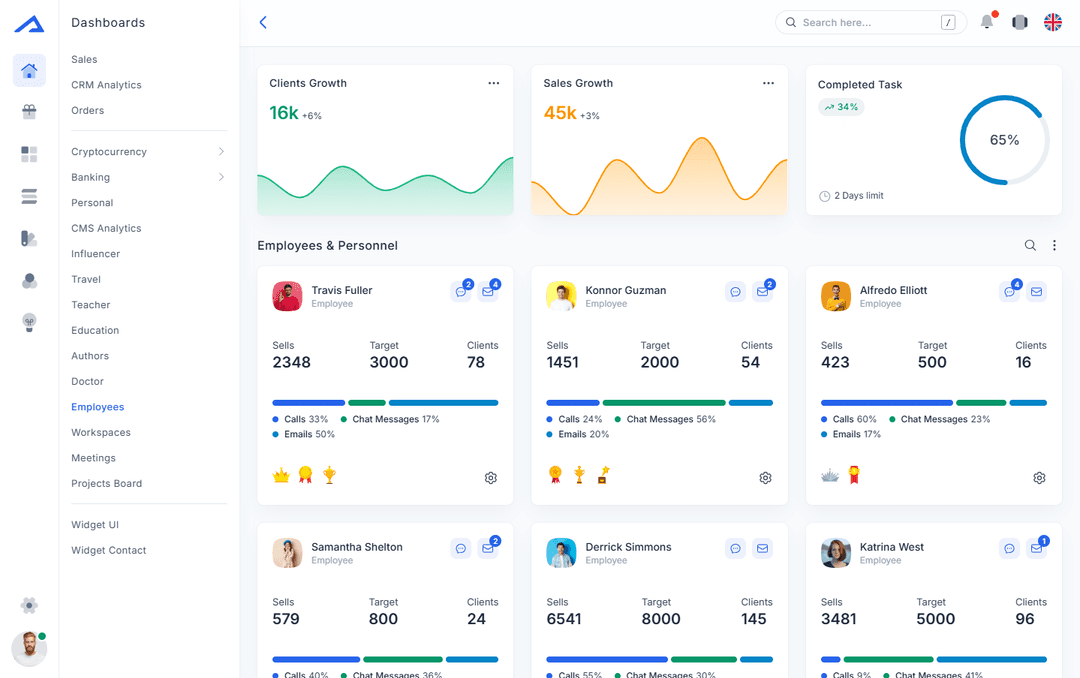Viewport: 1080px width, 678px height.
Task: Toggle the dark mode icon in header
Action: point(1020,22)
